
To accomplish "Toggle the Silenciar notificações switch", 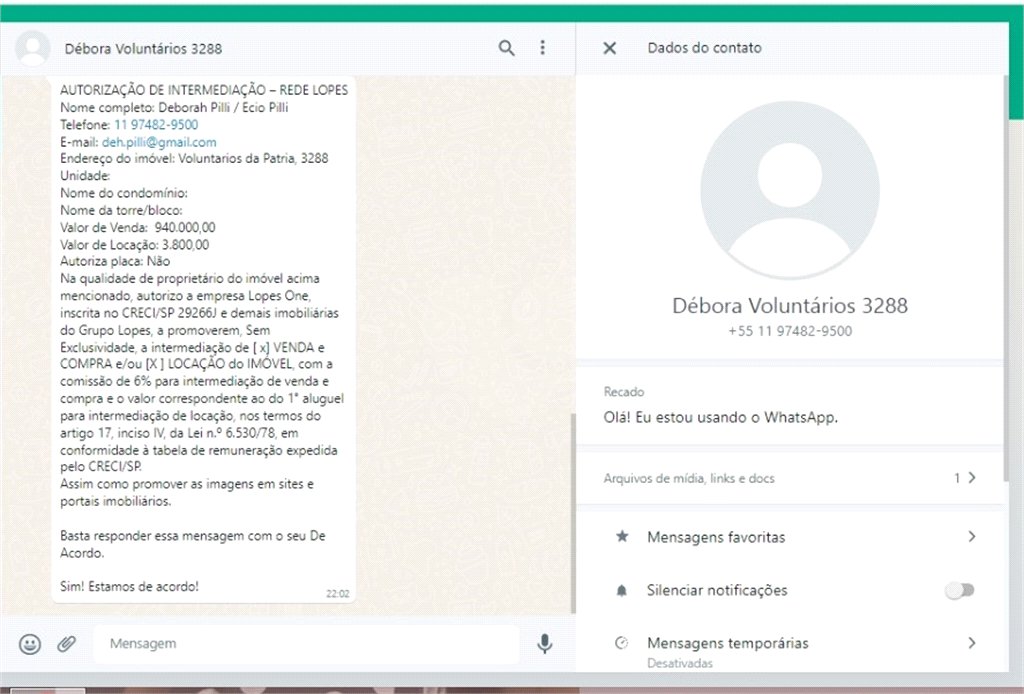I will click(x=959, y=590).
